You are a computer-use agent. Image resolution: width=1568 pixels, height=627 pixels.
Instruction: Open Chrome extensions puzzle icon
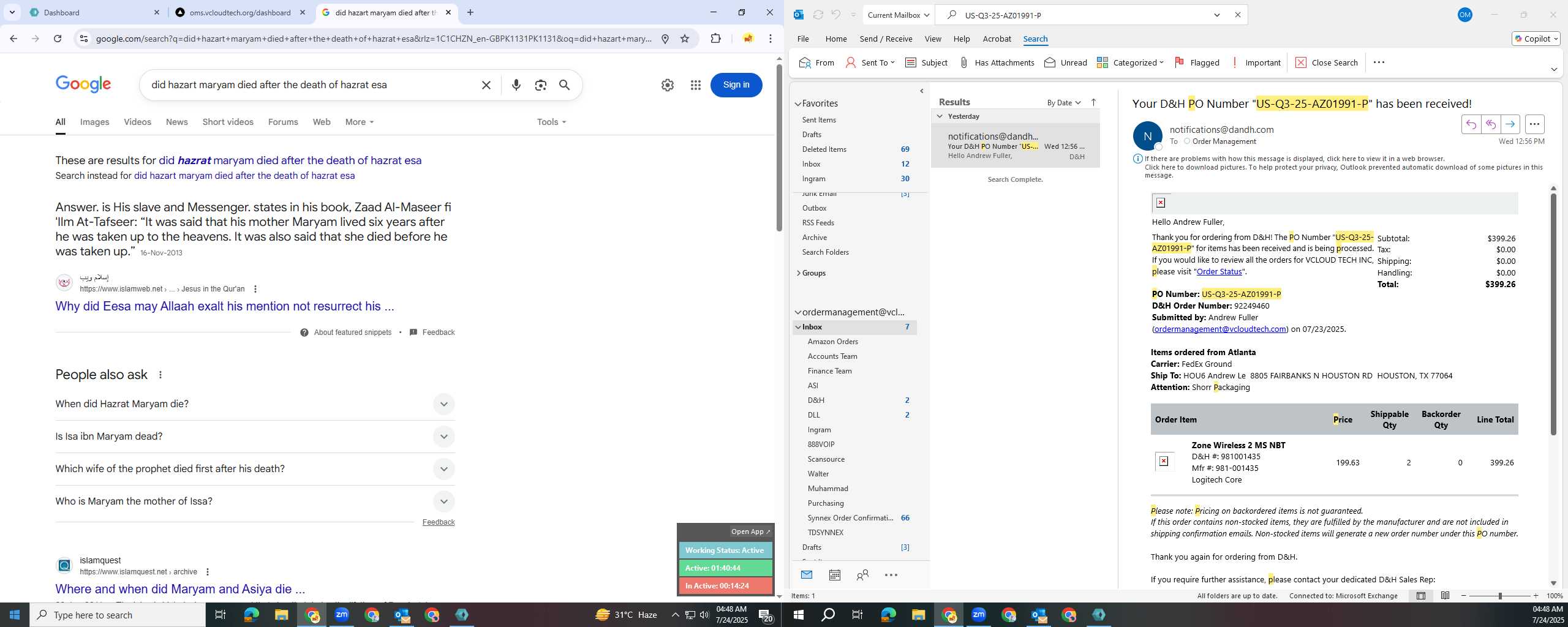point(715,39)
